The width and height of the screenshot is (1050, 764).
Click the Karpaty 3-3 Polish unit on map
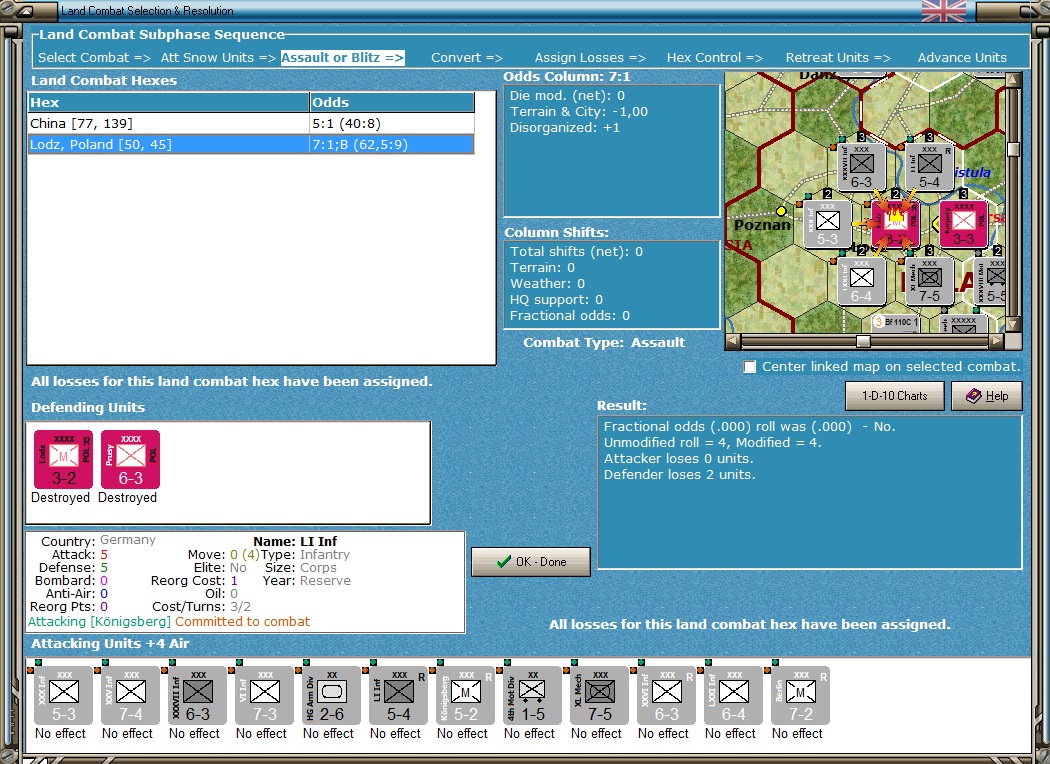[964, 224]
